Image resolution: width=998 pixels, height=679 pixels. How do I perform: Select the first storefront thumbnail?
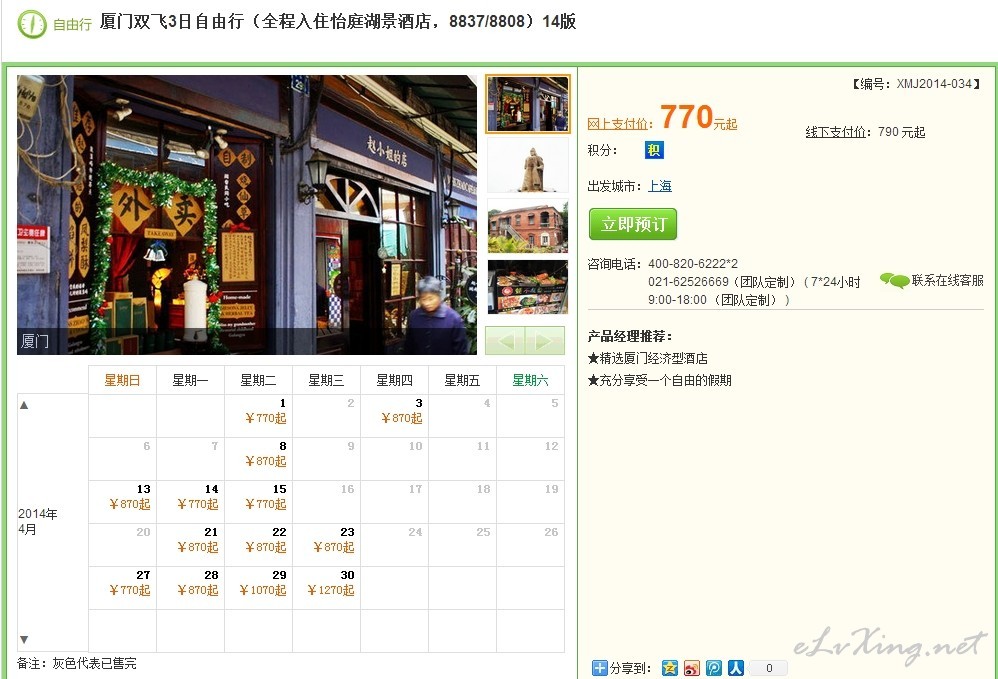(x=528, y=104)
